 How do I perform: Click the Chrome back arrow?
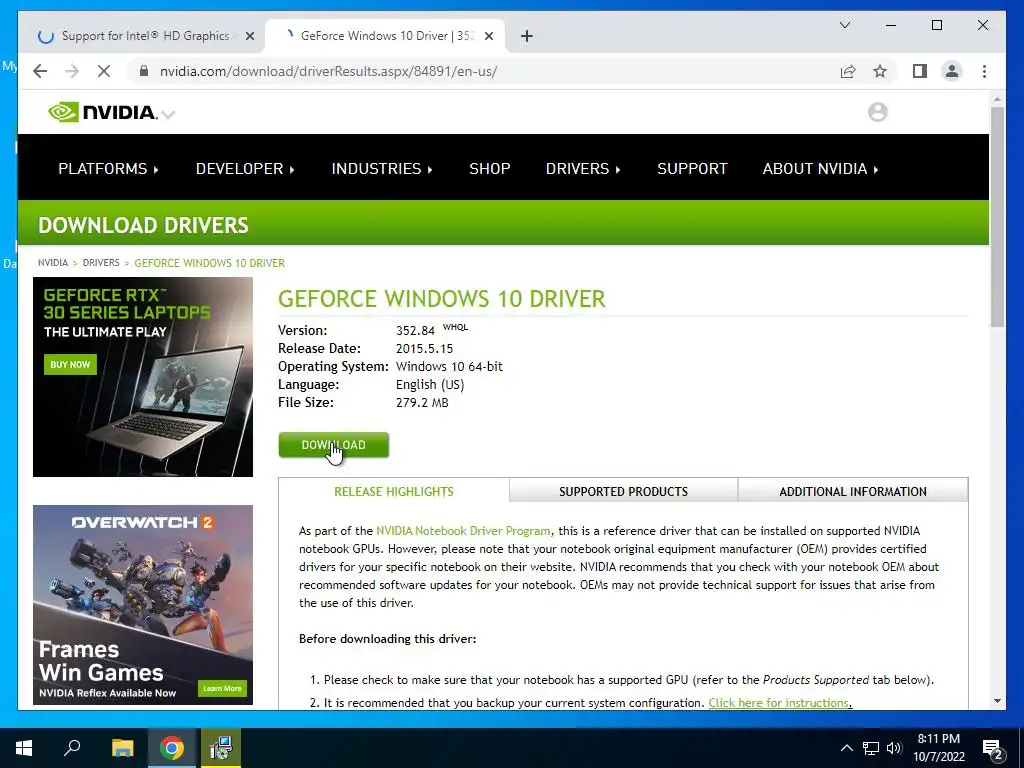(40, 71)
